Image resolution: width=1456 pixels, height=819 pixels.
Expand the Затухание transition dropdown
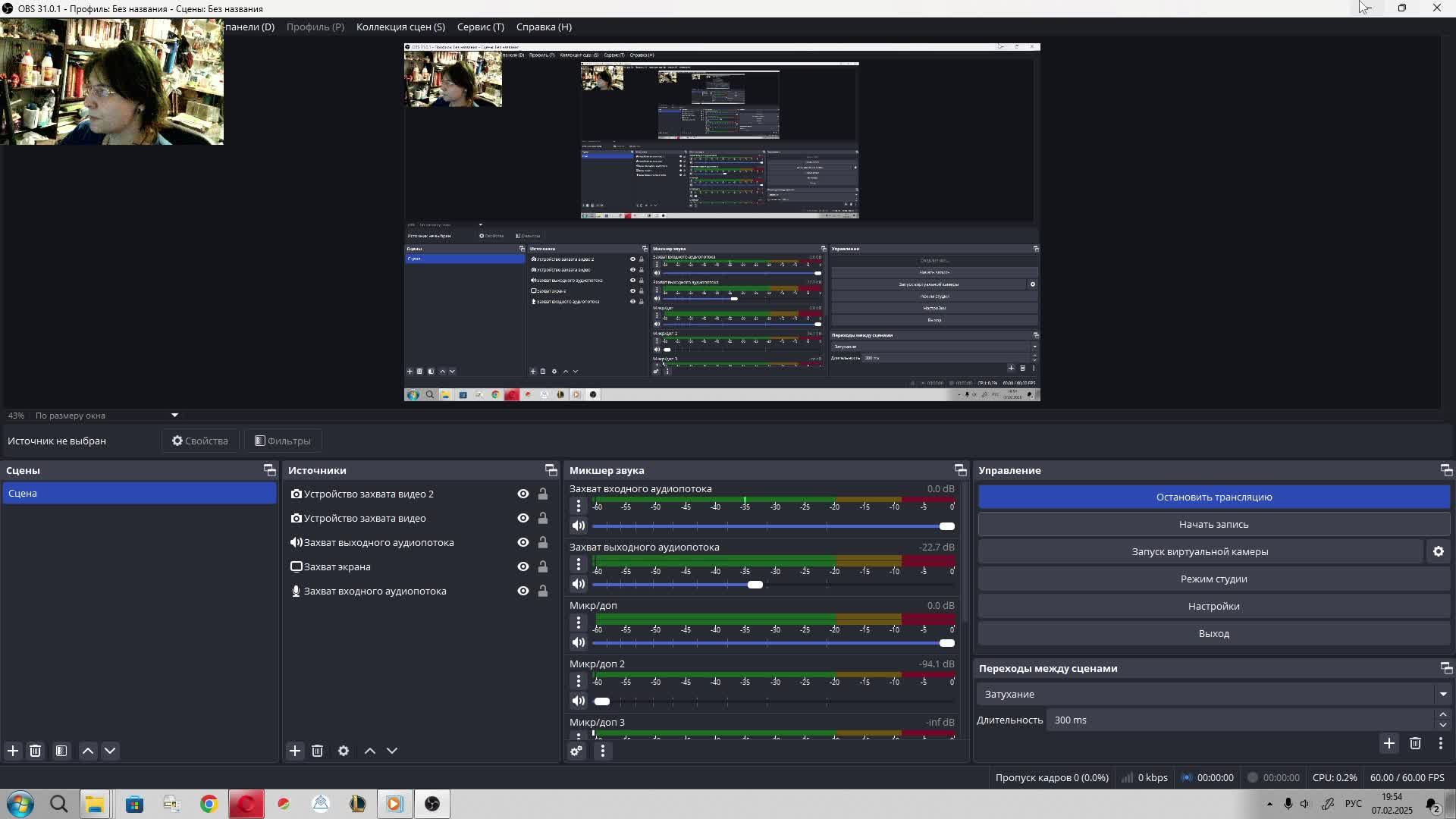1442,694
